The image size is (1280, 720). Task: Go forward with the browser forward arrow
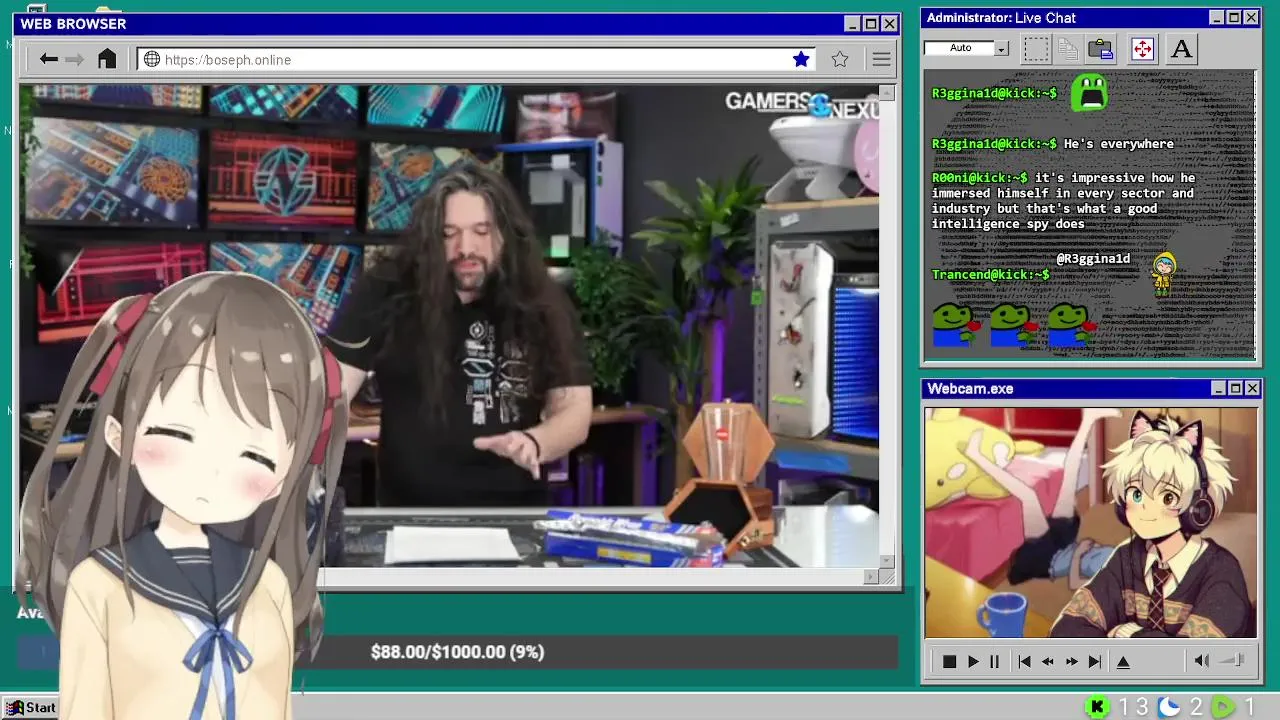point(74,60)
